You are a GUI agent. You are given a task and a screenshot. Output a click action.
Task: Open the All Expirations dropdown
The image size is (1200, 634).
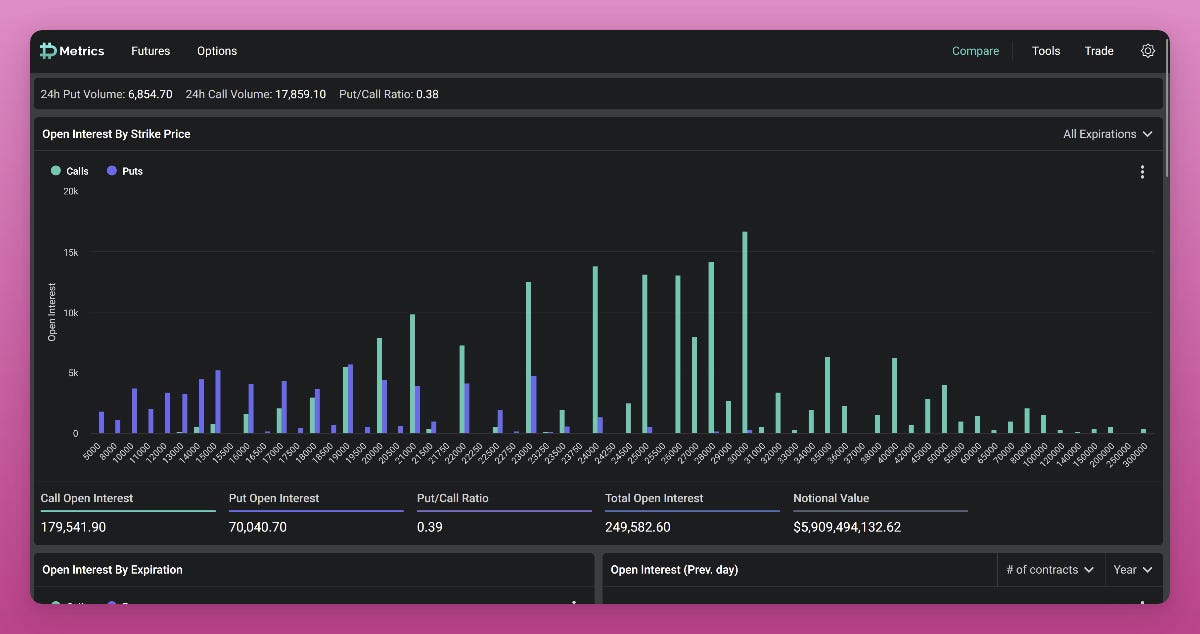[1107, 133]
